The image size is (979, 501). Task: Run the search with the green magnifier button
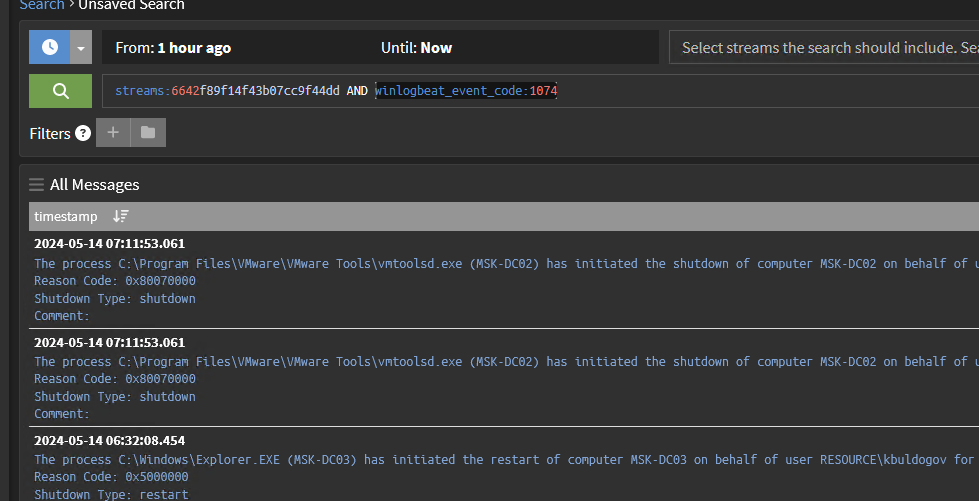(x=61, y=91)
